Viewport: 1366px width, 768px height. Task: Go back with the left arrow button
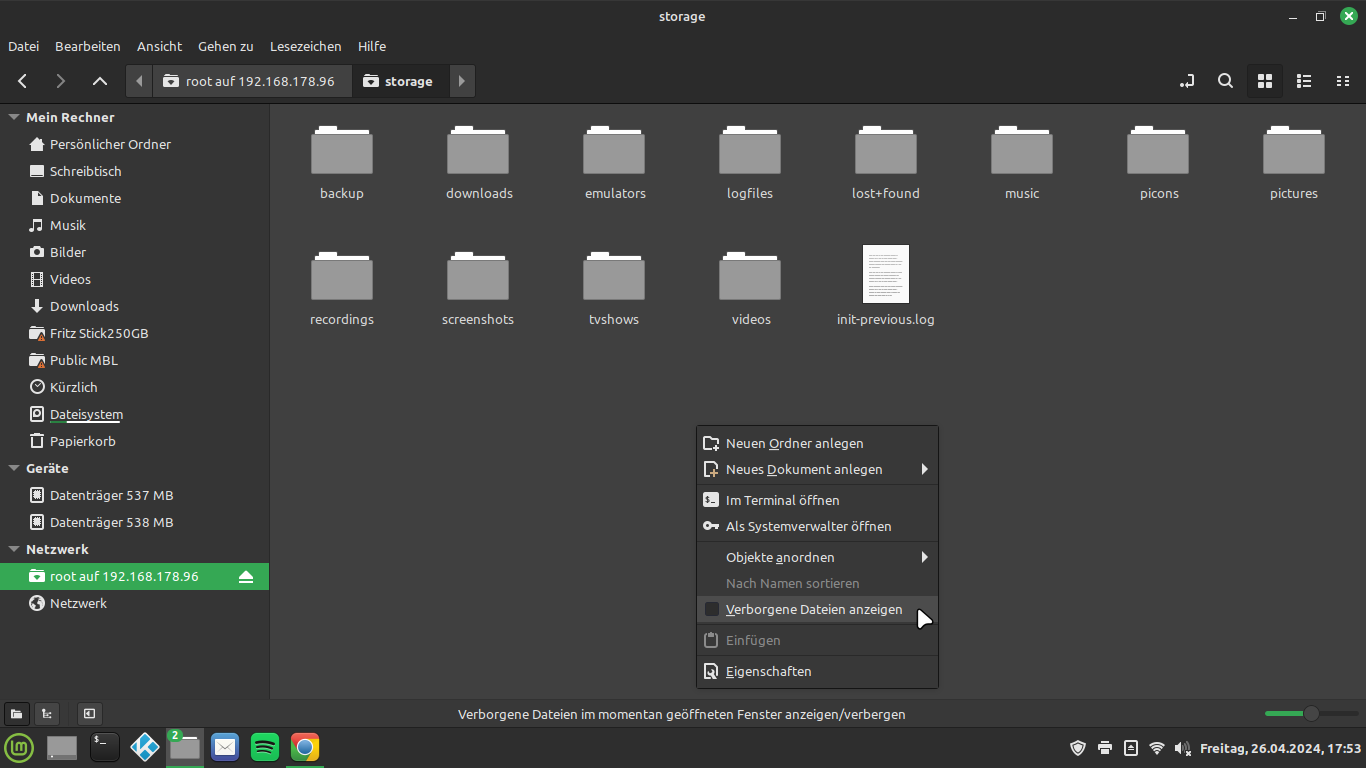tap(23, 81)
